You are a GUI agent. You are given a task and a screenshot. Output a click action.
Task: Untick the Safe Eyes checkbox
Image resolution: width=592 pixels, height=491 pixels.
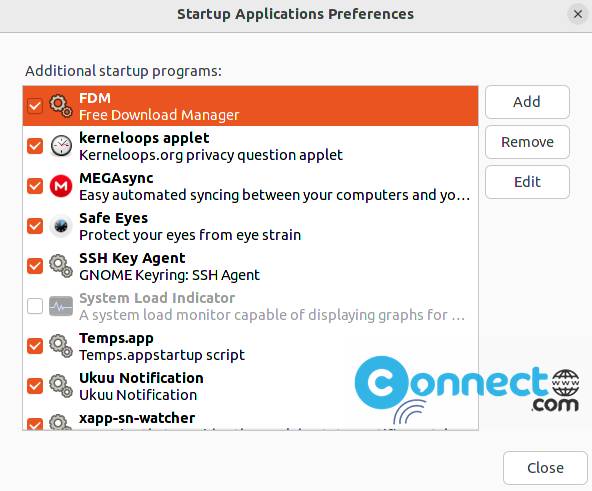pos(35,226)
